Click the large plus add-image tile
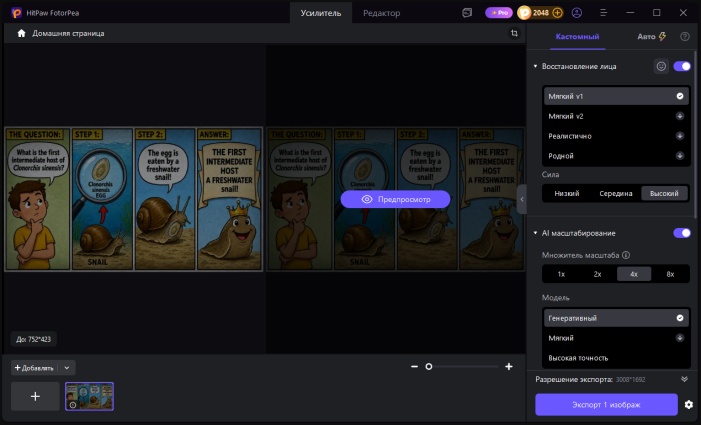The width and height of the screenshot is (701, 425). click(x=35, y=396)
